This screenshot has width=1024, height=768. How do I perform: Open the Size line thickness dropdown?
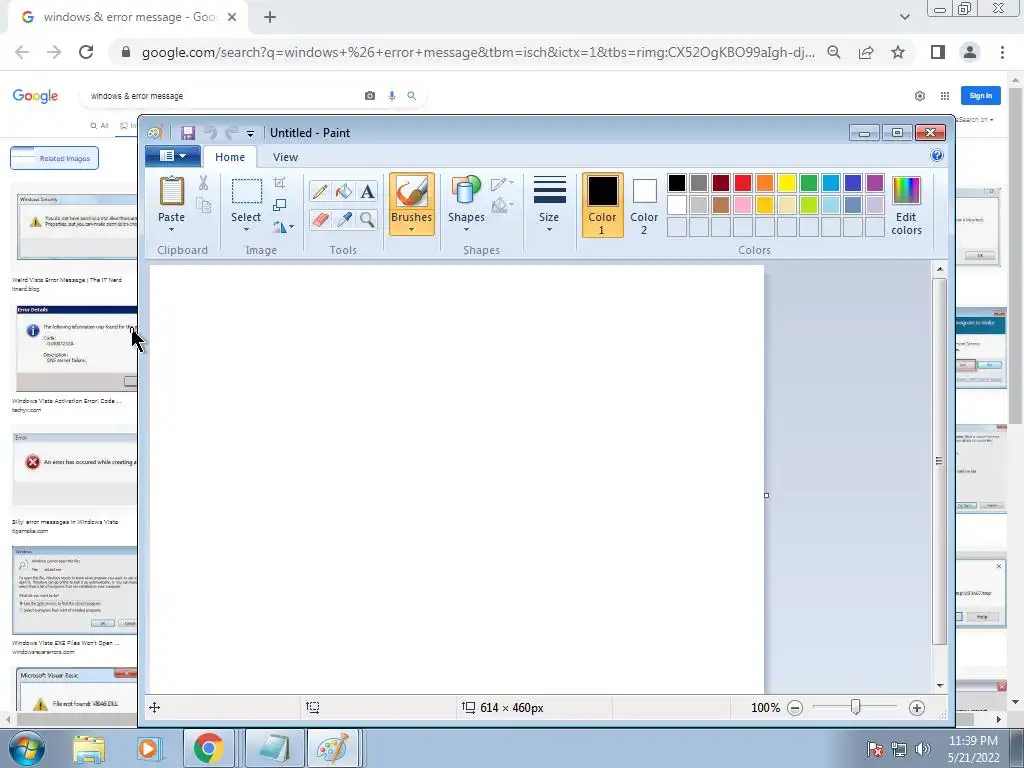pyautogui.click(x=549, y=204)
